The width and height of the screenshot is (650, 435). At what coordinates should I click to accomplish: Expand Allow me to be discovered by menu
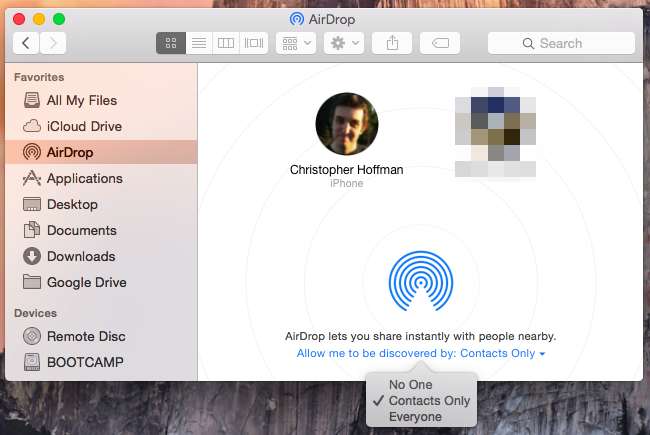pos(421,354)
